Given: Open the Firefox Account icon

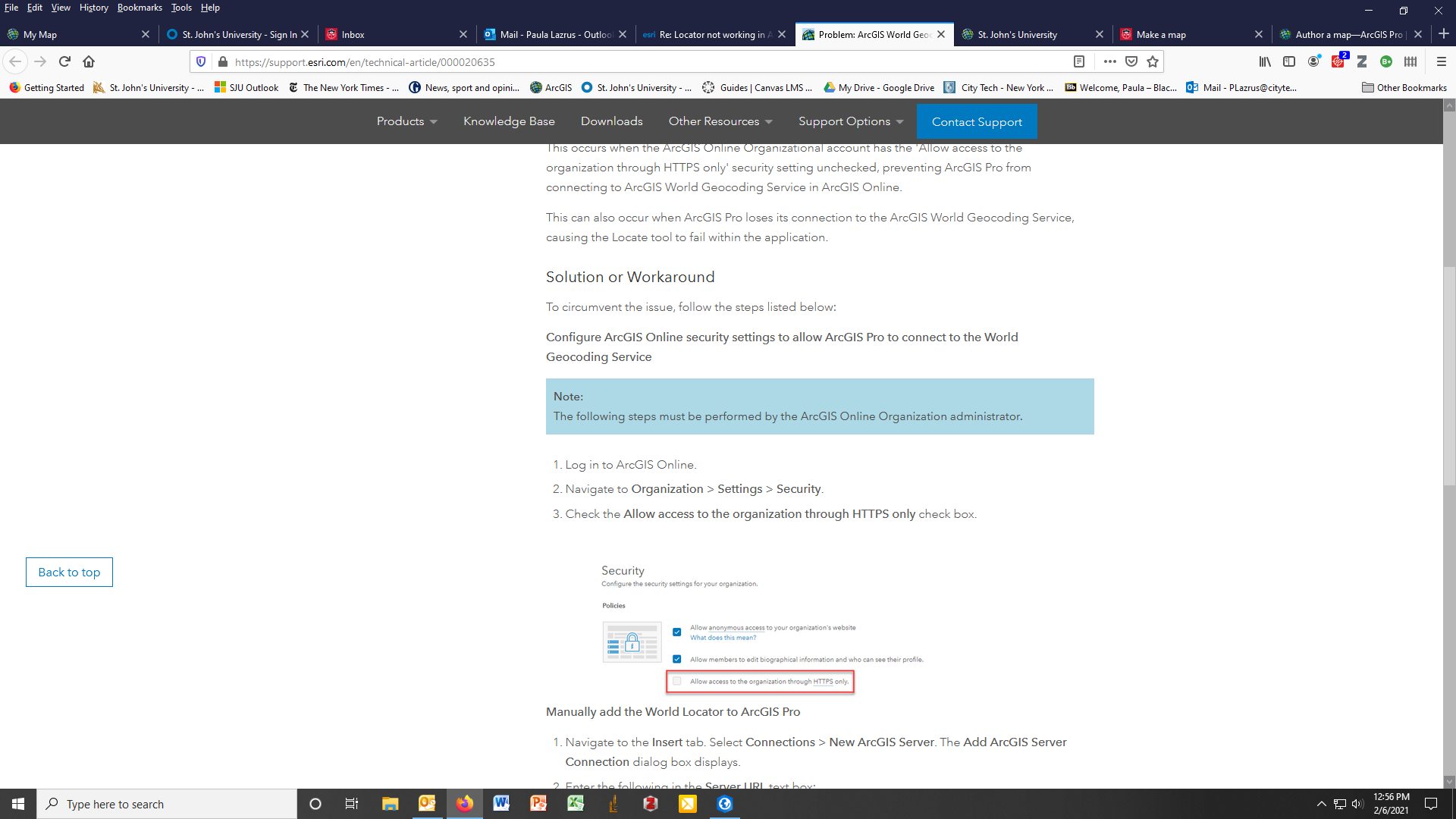Looking at the screenshot, I should (1313, 62).
